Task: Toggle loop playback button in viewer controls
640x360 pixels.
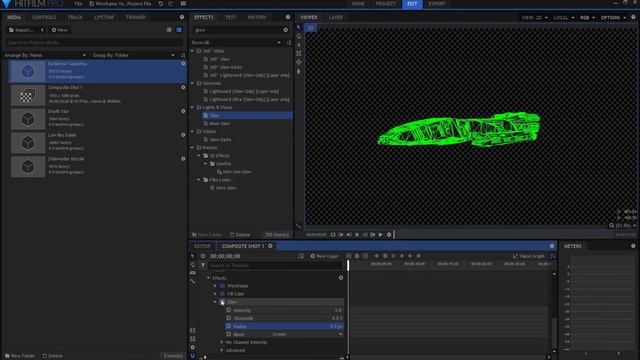Action: 333,235
